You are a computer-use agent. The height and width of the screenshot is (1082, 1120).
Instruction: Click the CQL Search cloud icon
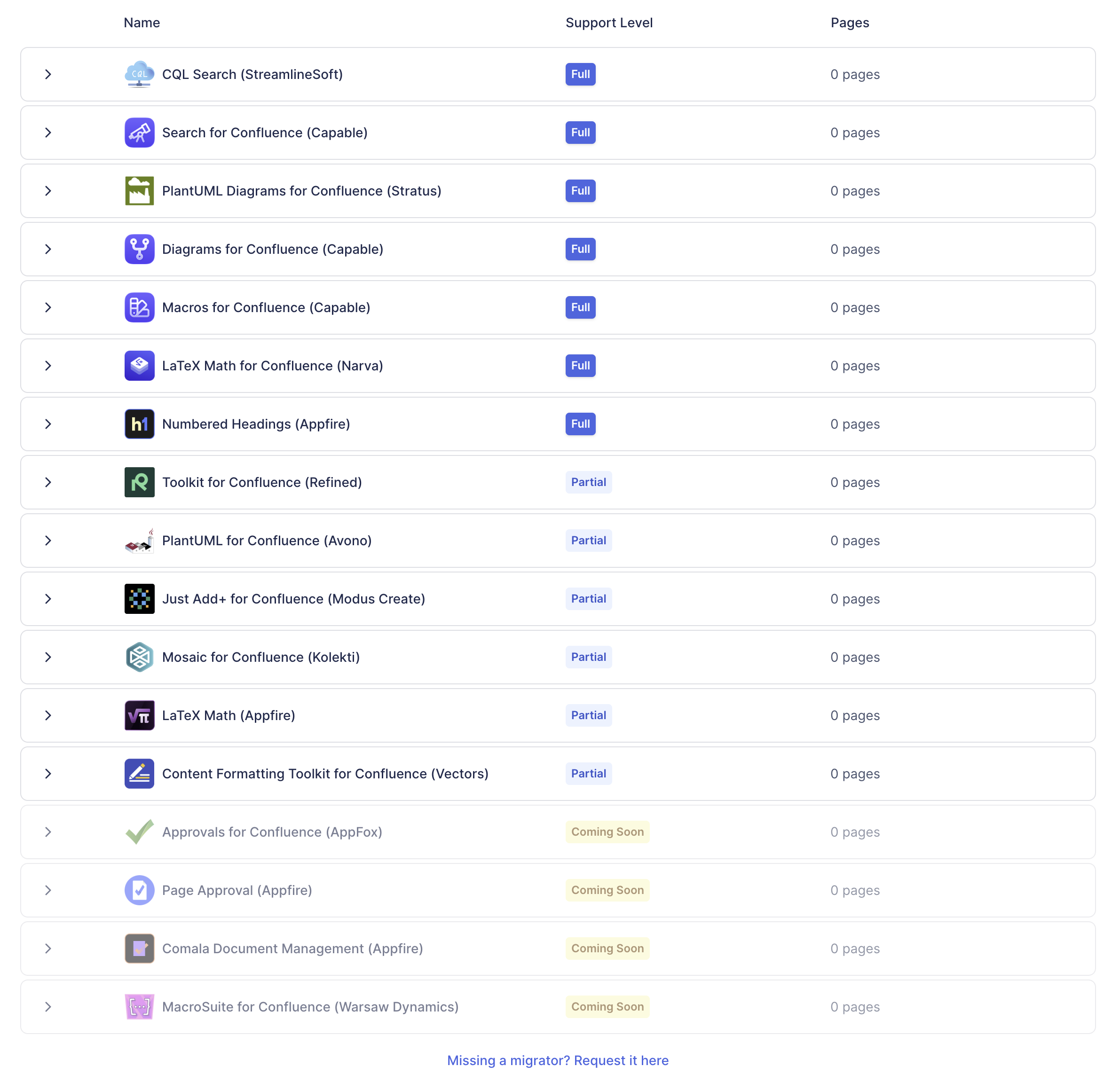[140, 74]
